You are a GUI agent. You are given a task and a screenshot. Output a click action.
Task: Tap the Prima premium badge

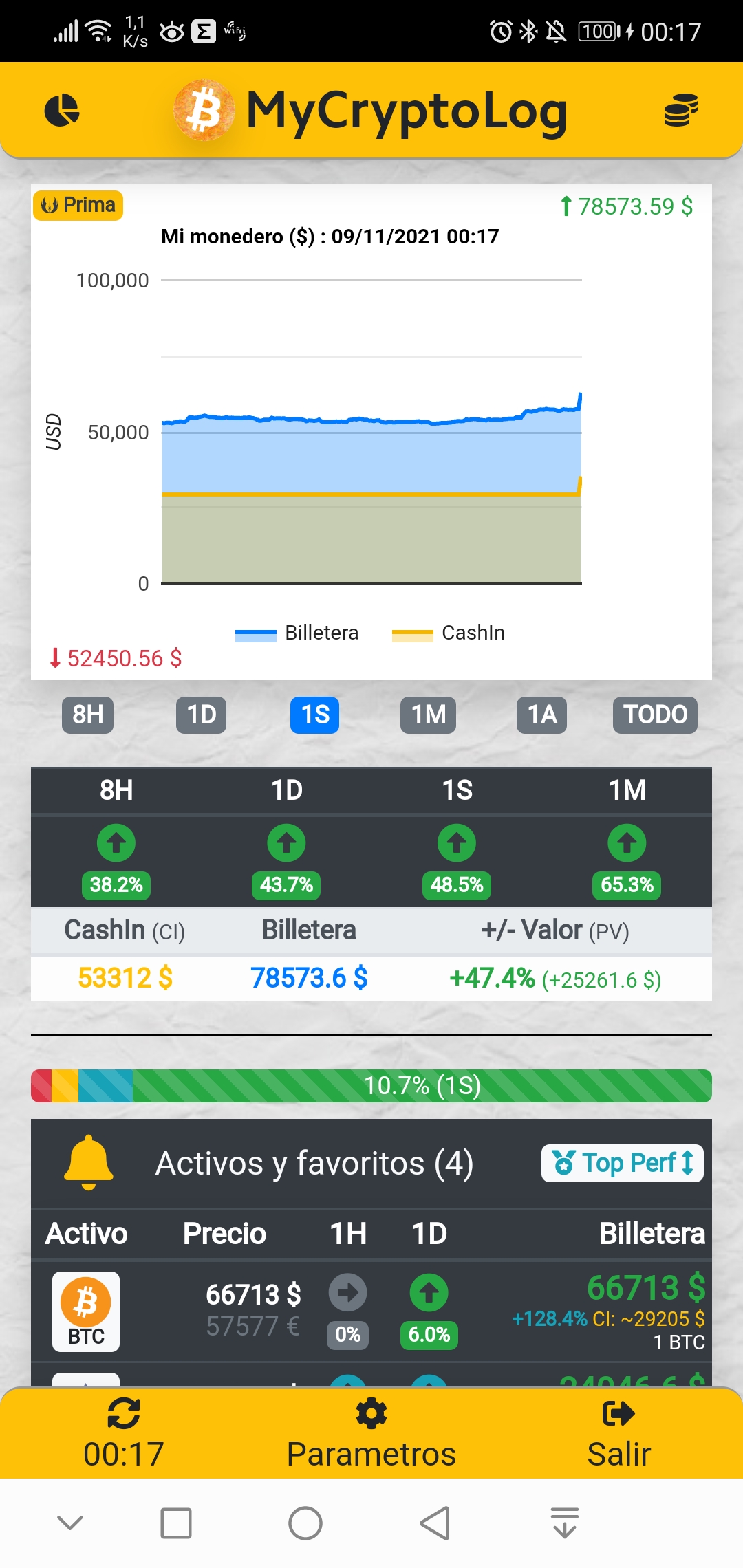(78, 205)
